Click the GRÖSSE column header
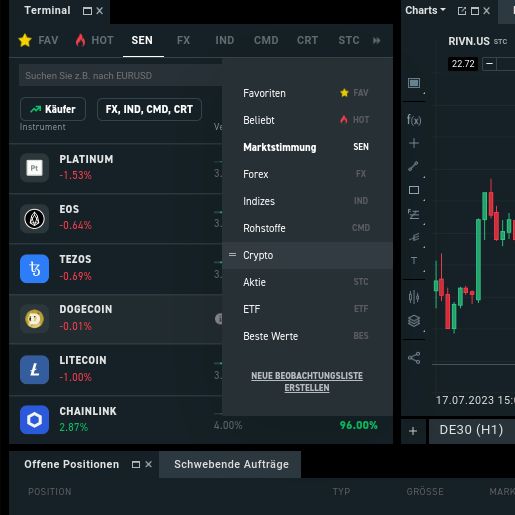 click(x=425, y=492)
